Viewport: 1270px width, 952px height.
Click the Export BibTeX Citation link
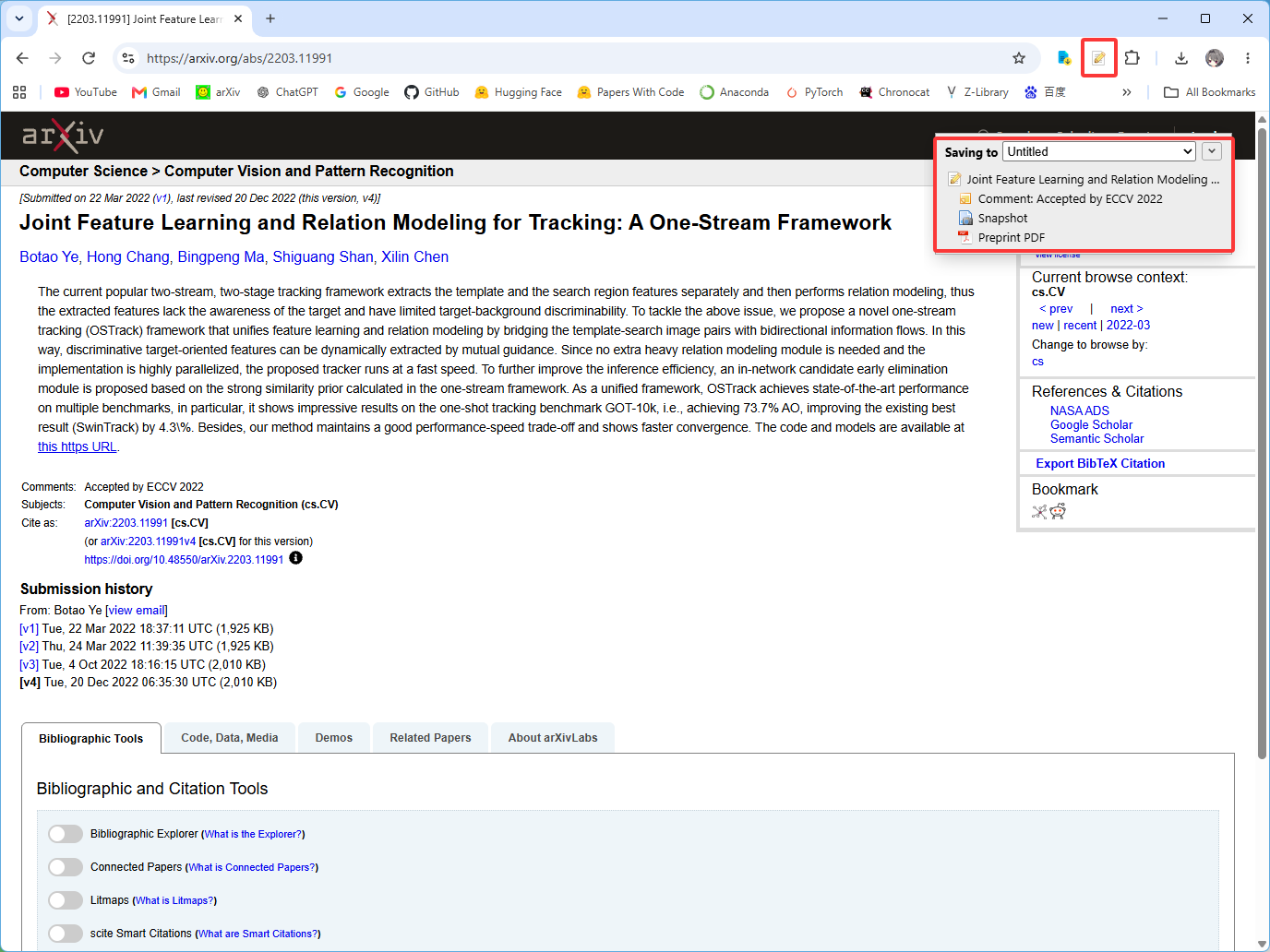coord(1100,464)
